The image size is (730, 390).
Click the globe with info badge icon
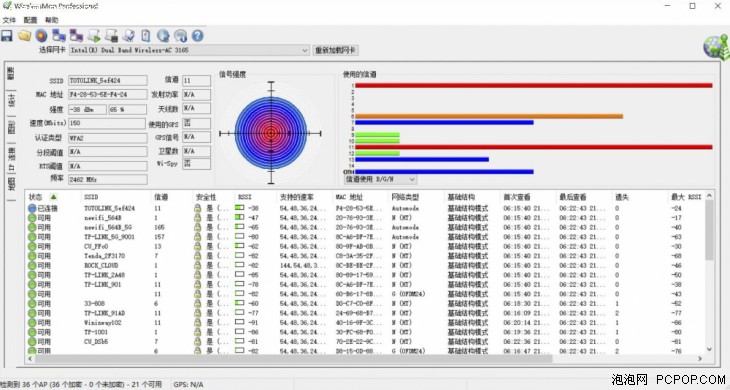pos(180,35)
